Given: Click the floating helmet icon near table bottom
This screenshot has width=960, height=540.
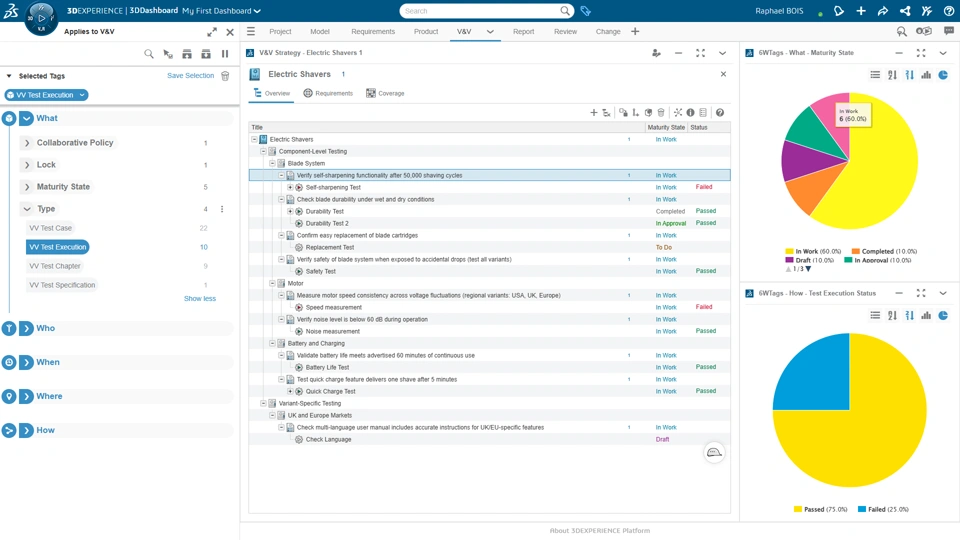Looking at the screenshot, I should pyautogui.click(x=714, y=452).
